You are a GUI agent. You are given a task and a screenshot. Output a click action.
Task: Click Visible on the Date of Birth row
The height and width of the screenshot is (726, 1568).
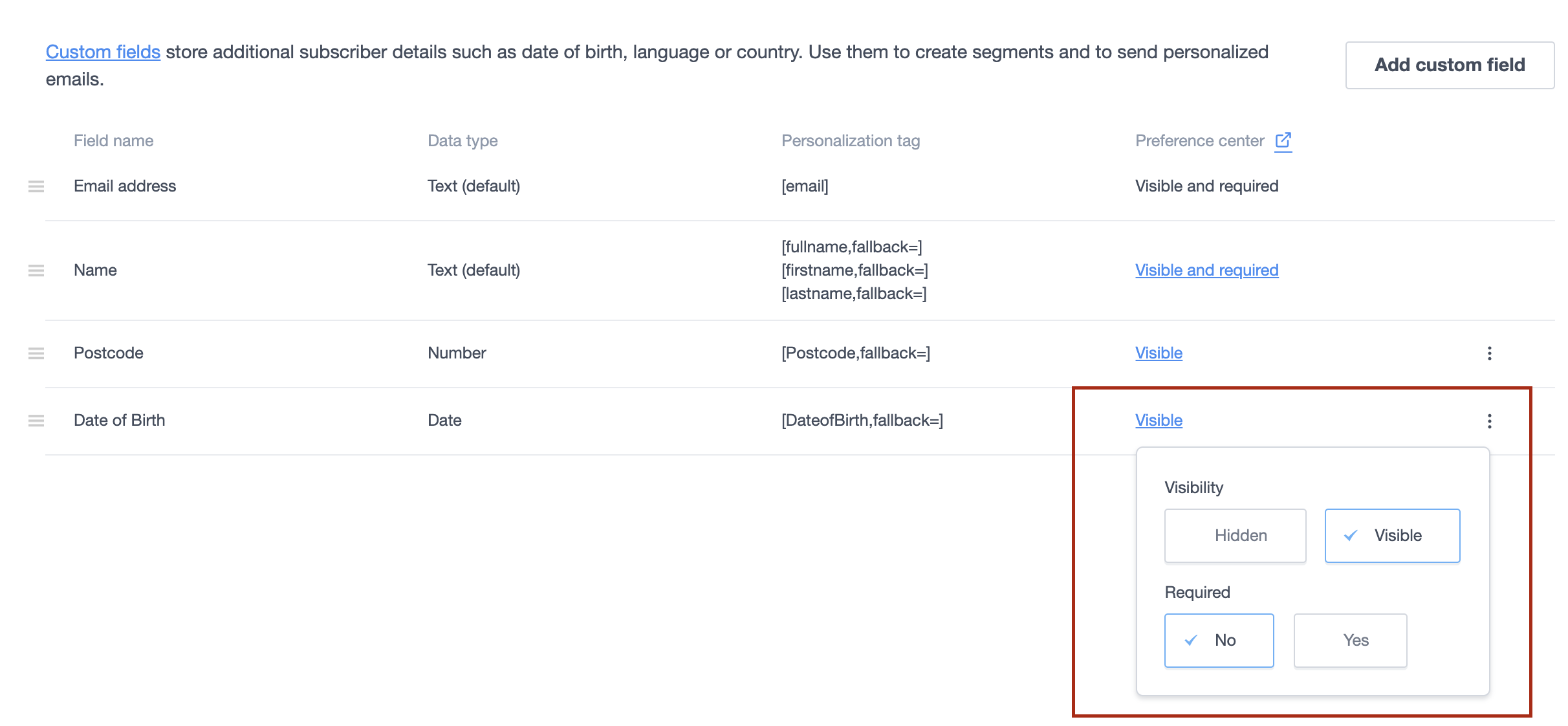click(x=1158, y=420)
